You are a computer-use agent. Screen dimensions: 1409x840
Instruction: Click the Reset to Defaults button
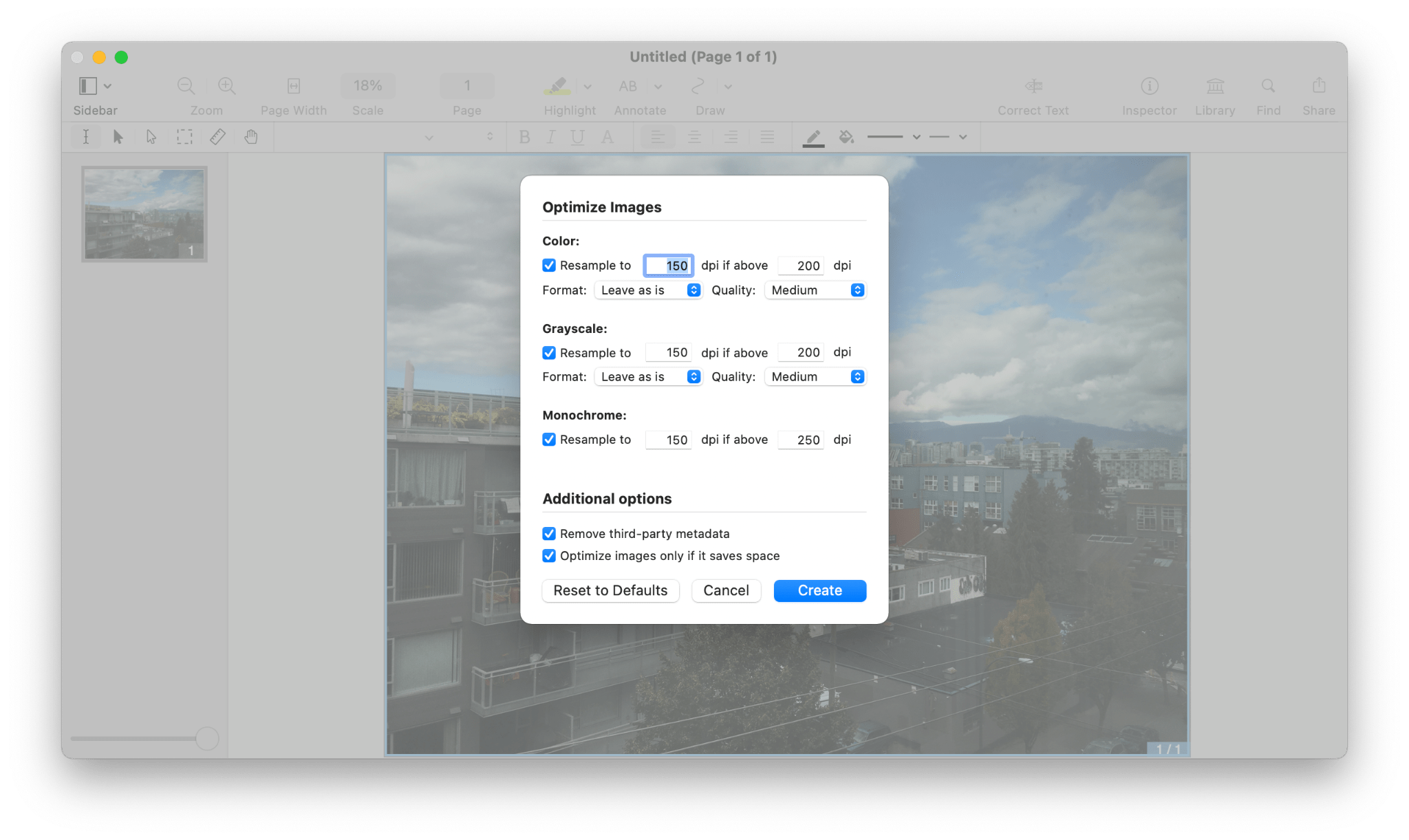pyautogui.click(x=610, y=590)
